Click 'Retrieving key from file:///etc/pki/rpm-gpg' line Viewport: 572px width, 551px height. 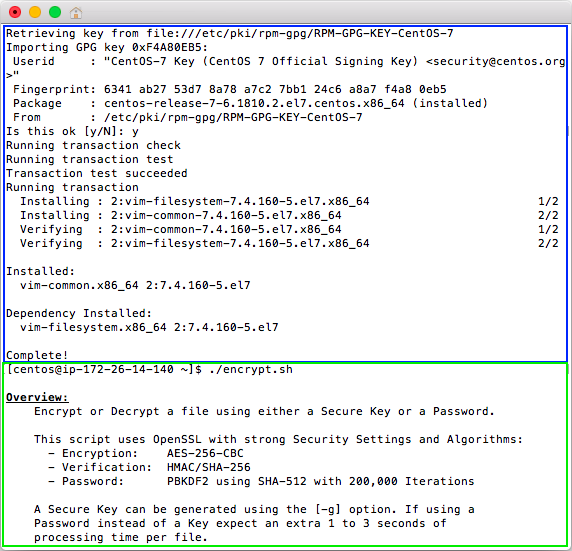(230, 33)
